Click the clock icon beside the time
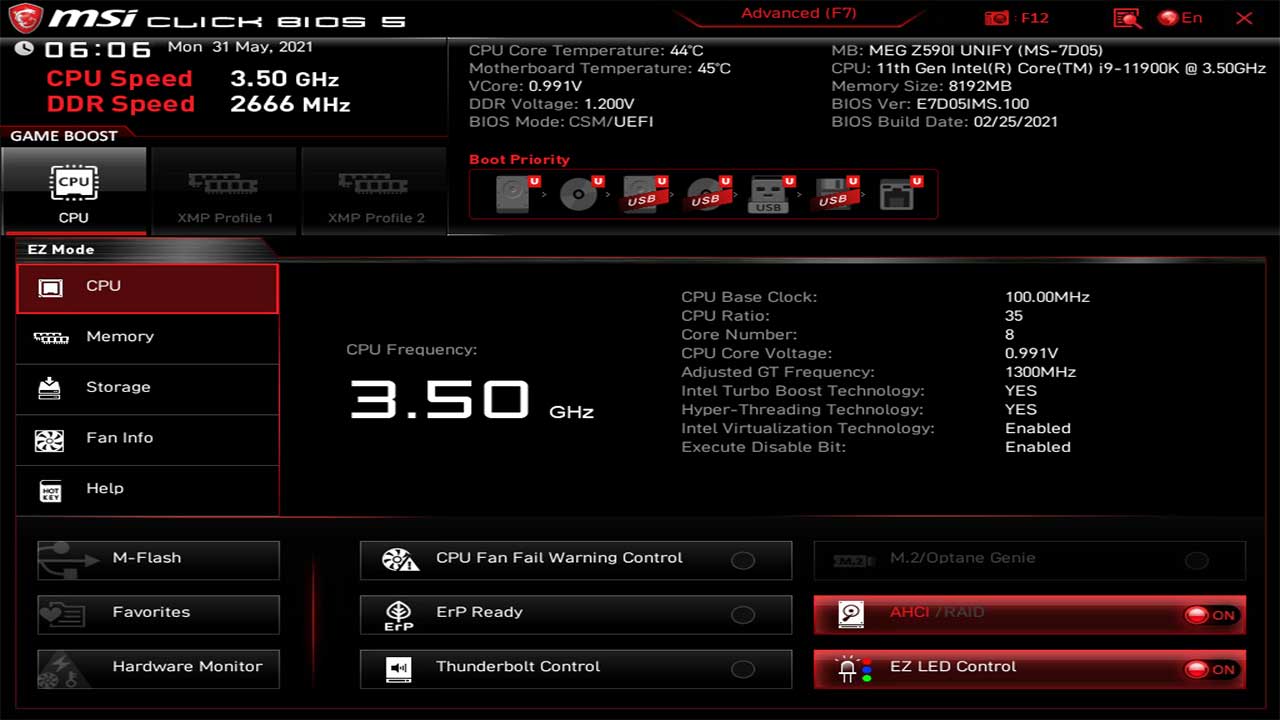 click(25, 49)
